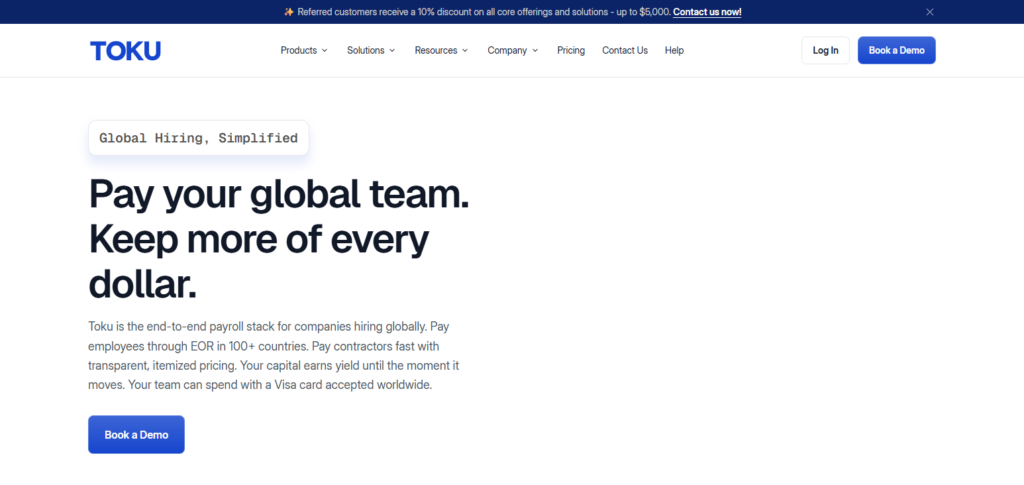The height and width of the screenshot is (485, 1024).
Task: Dismiss the referral discount banner
Action: (x=930, y=12)
